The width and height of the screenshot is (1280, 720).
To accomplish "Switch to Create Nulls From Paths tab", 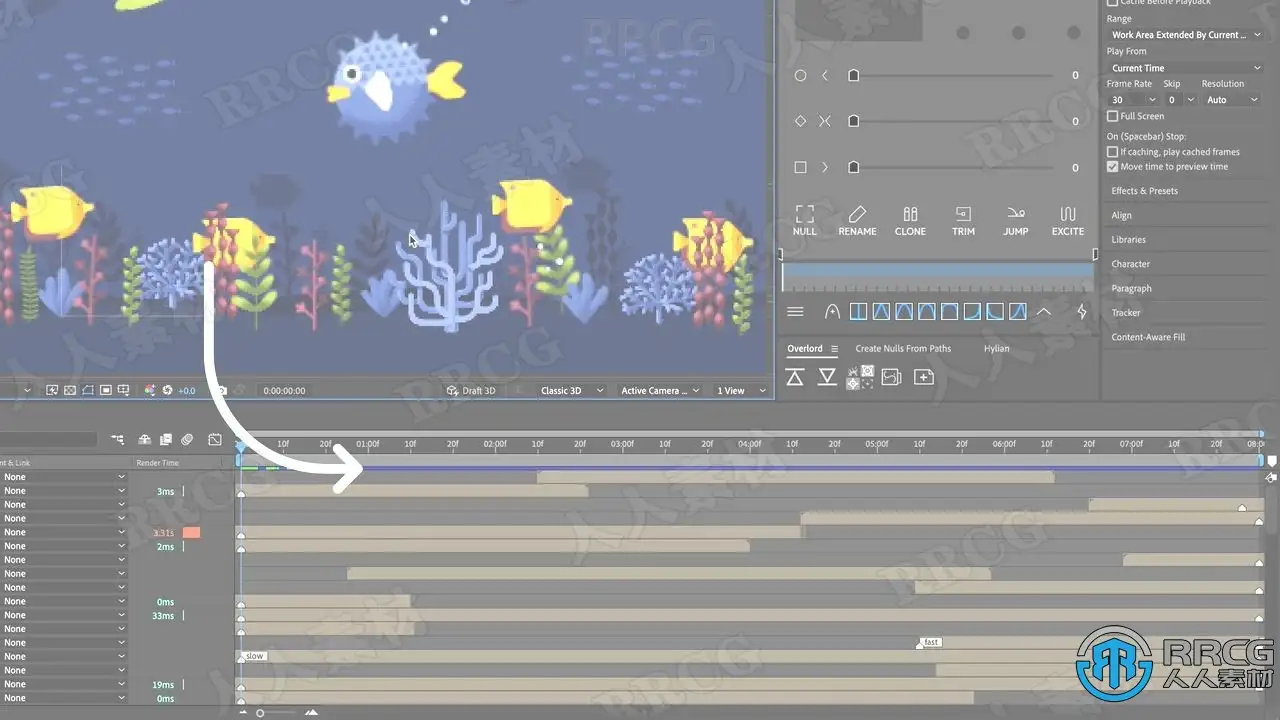I will point(903,348).
